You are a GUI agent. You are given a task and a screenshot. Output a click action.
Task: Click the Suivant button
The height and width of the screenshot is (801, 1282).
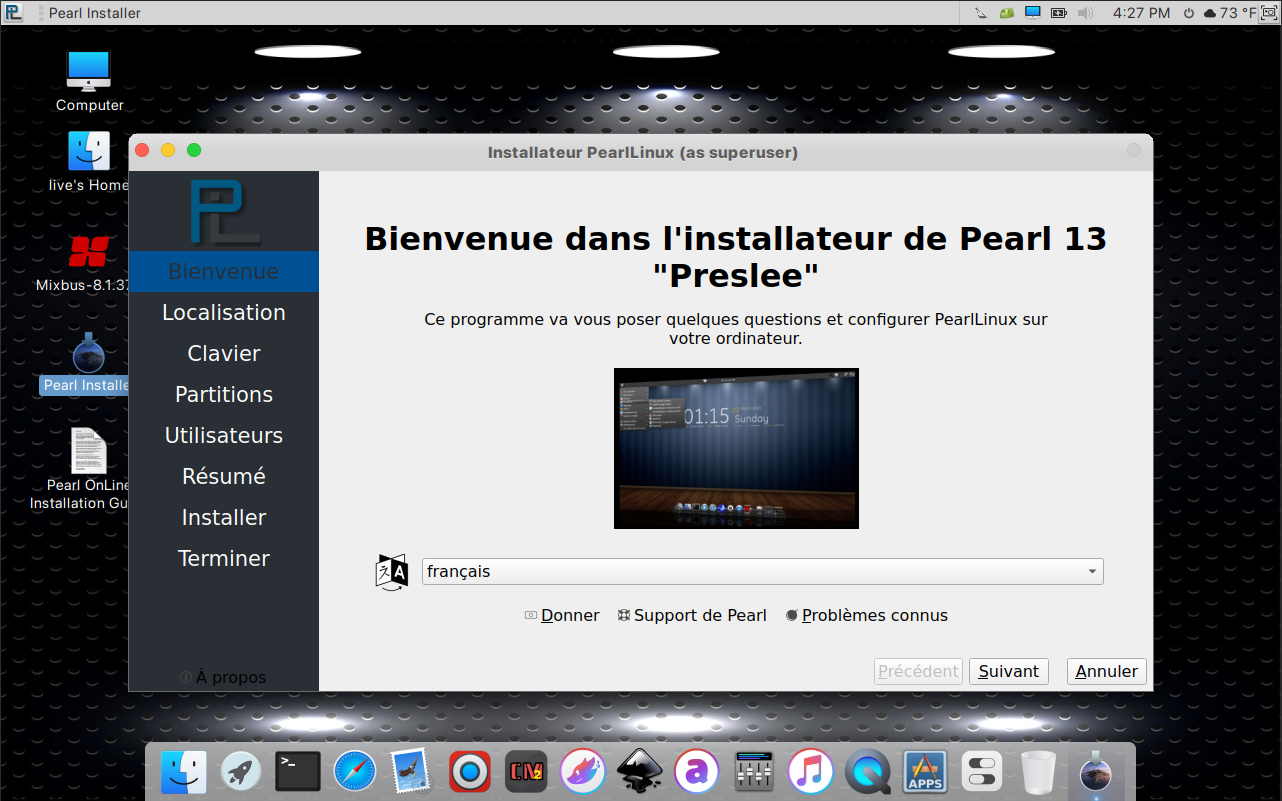[1008, 671]
